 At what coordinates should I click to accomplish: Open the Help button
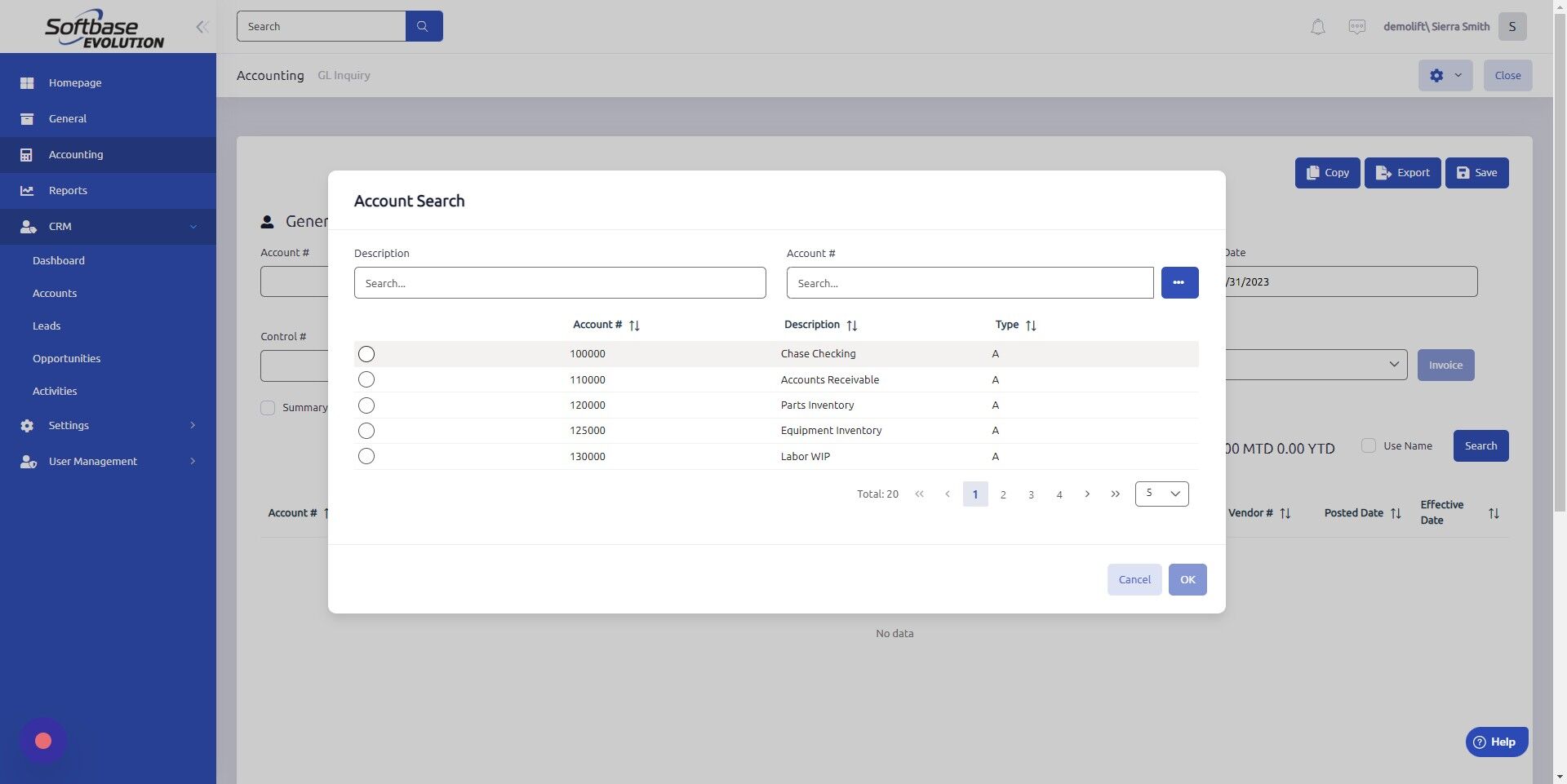tap(1496, 742)
